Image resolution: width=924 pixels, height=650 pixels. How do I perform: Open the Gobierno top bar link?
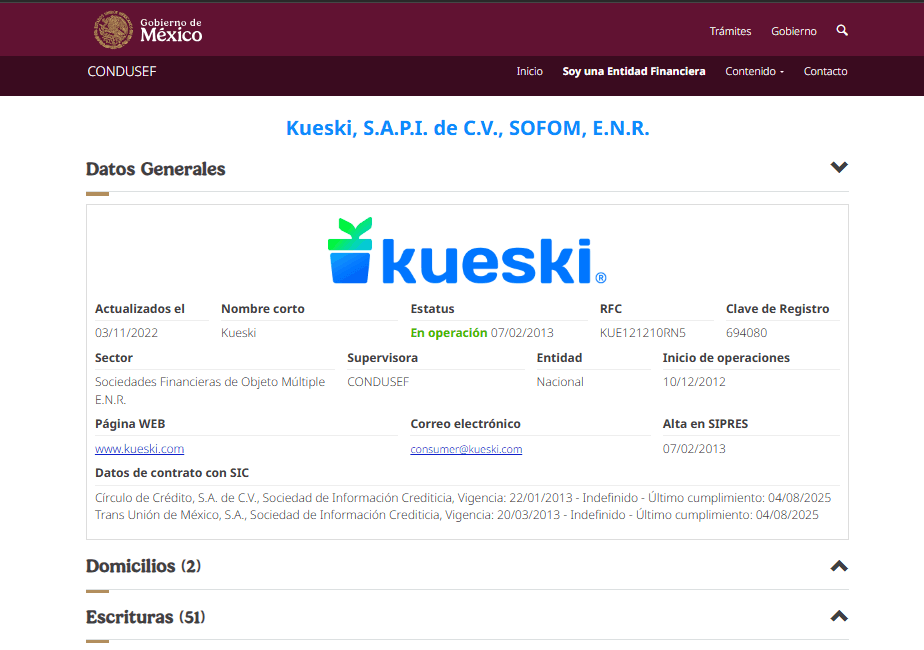pyautogui.click(x=793, y=31)
